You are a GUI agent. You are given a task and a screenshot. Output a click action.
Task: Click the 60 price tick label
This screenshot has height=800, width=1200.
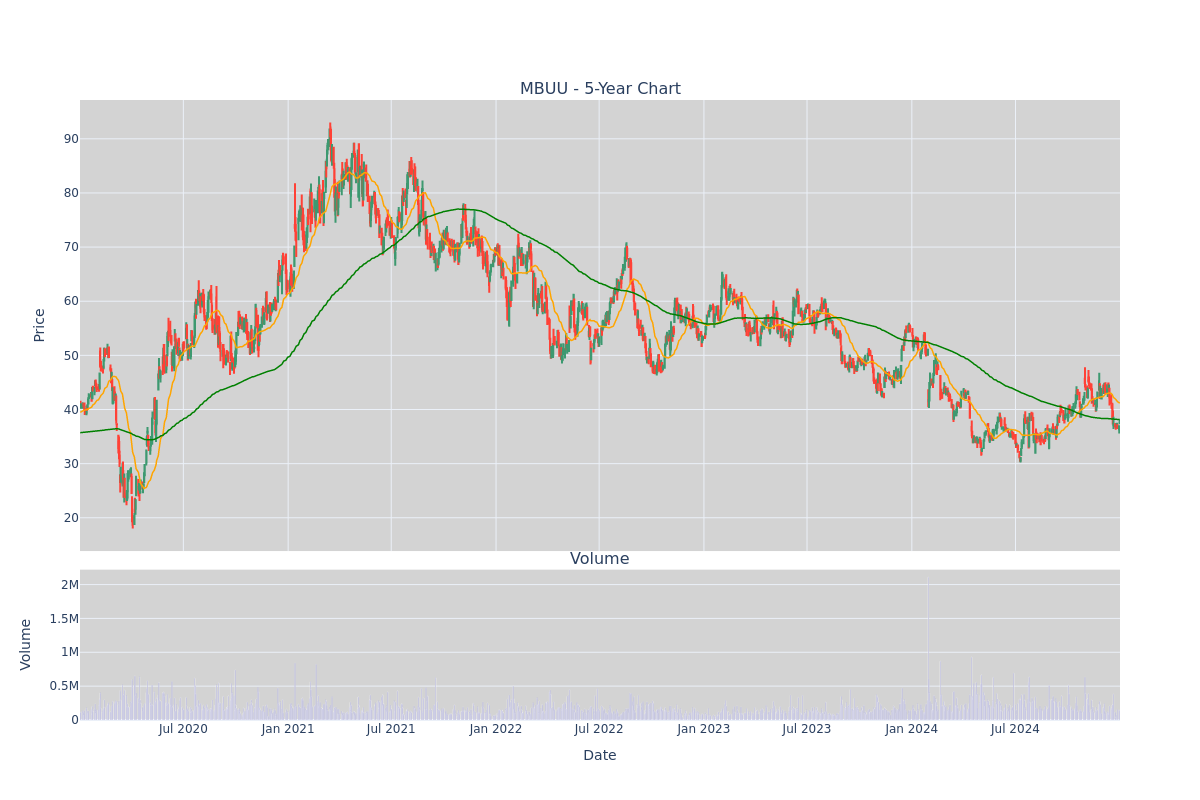71,301
